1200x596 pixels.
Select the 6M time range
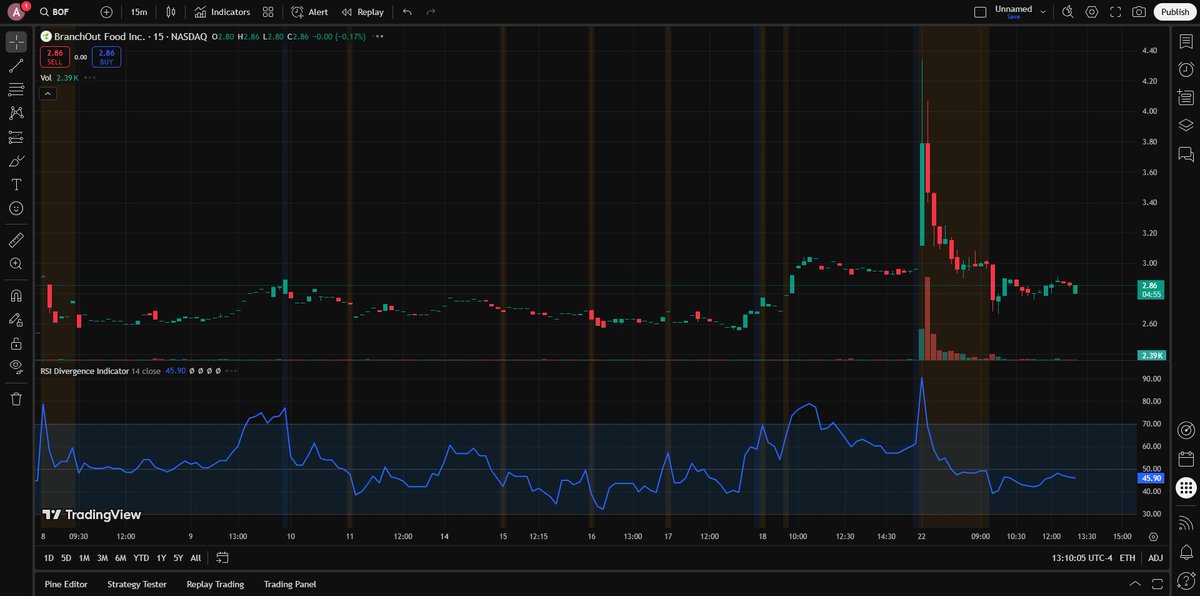pos(120,558)
